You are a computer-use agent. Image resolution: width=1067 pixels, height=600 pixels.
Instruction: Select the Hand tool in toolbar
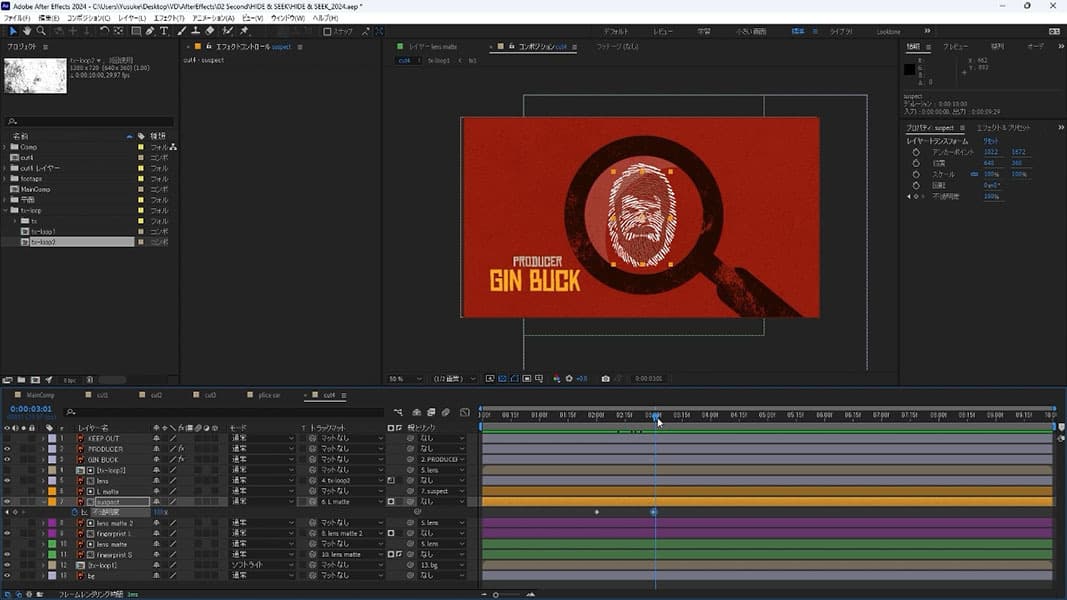click(26, 31)
